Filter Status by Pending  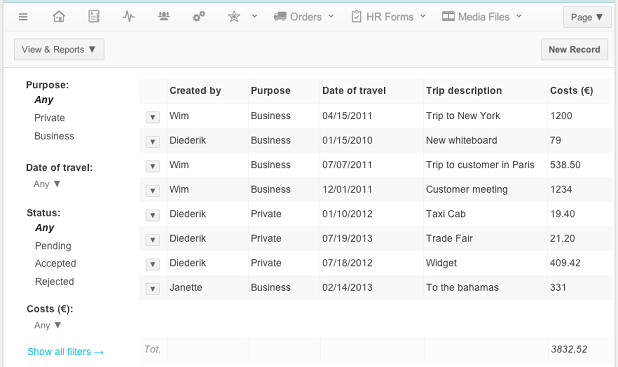point(53,246)
